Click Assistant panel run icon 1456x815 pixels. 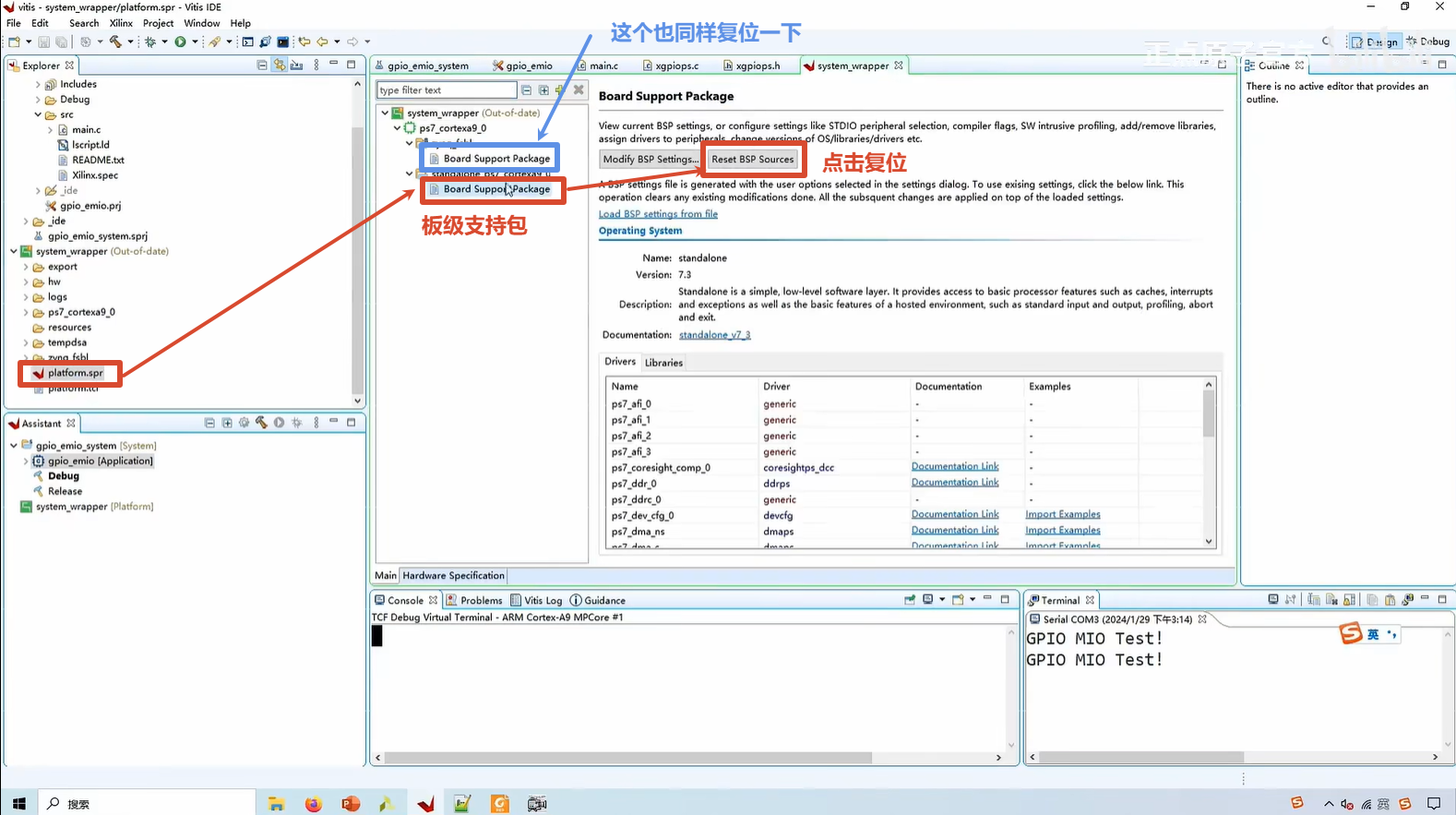(279, 423)
